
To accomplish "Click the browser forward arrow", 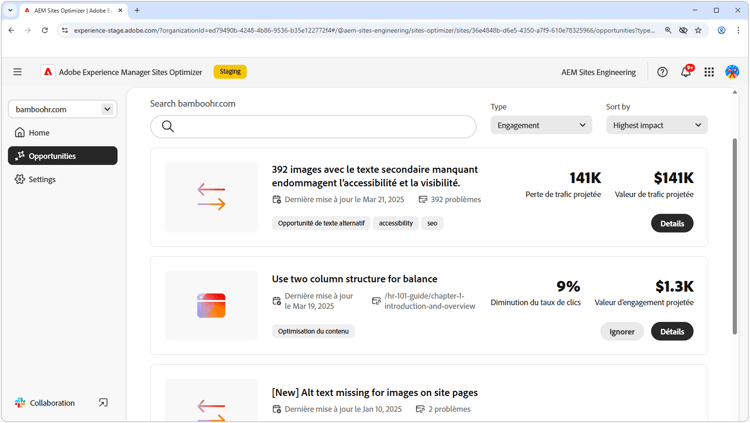I will coord(28,30).
